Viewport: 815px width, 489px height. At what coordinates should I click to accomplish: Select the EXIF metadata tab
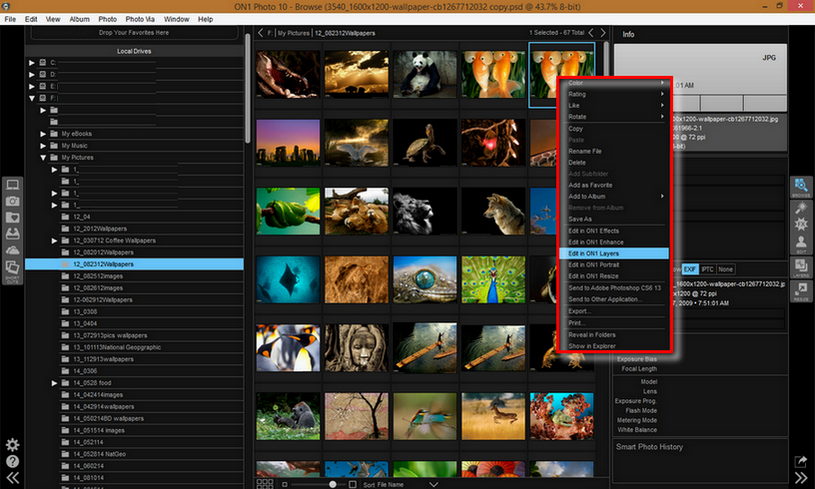(690, 269)
